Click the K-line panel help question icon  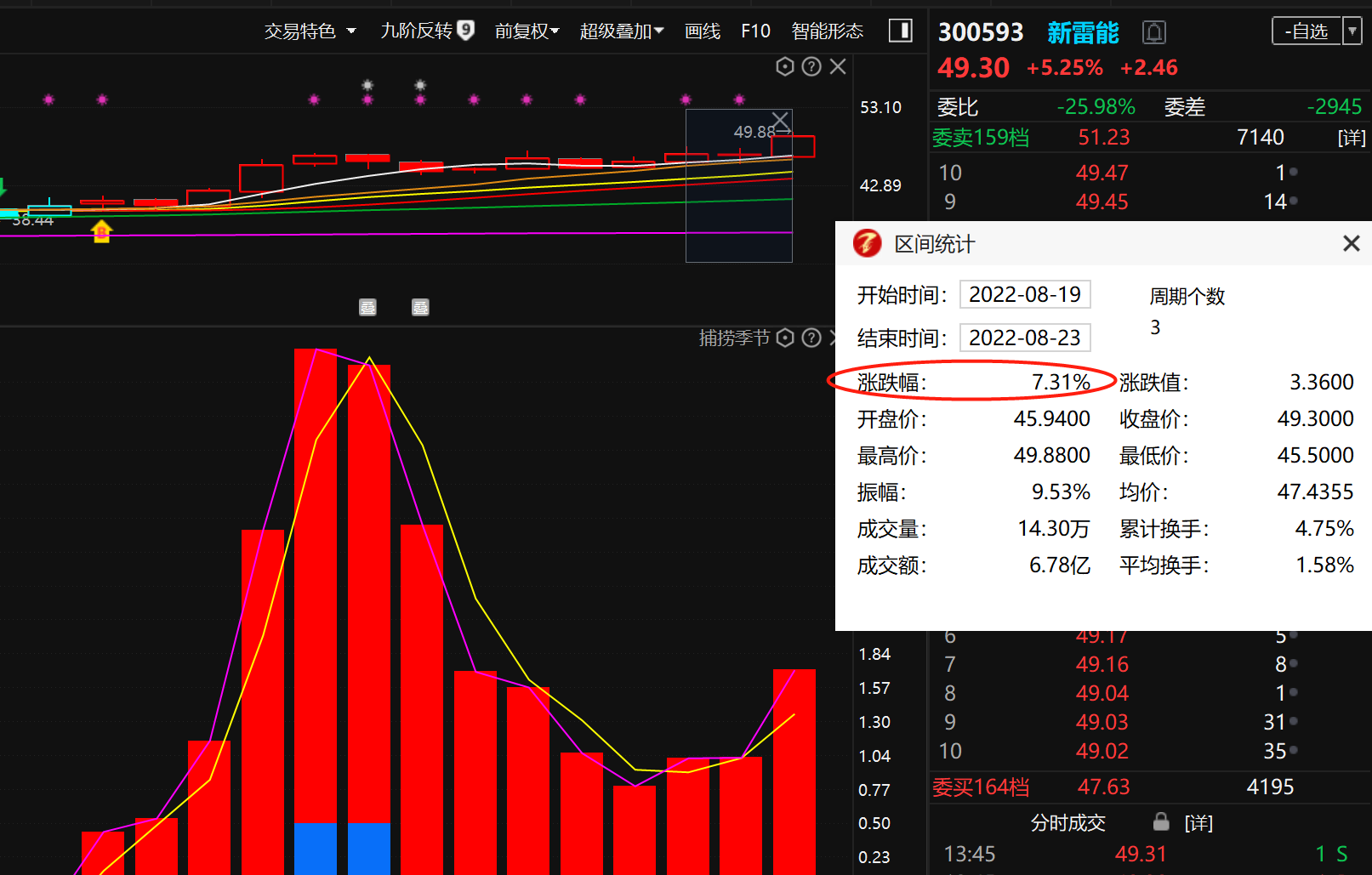coord(811,66)
